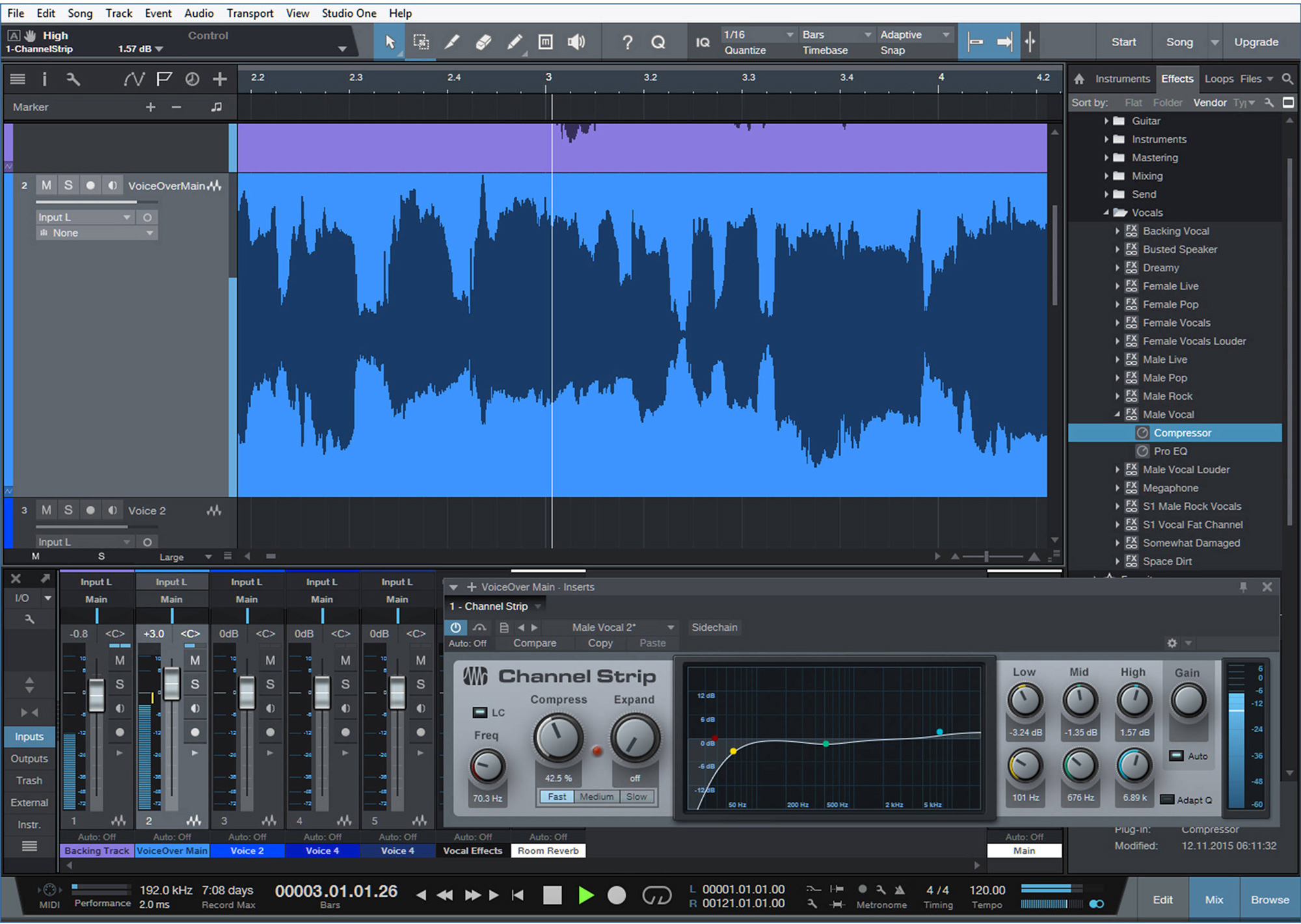The image size is (1301, 924).
Task: Click the rewind transport button
Action: point(445,895)
